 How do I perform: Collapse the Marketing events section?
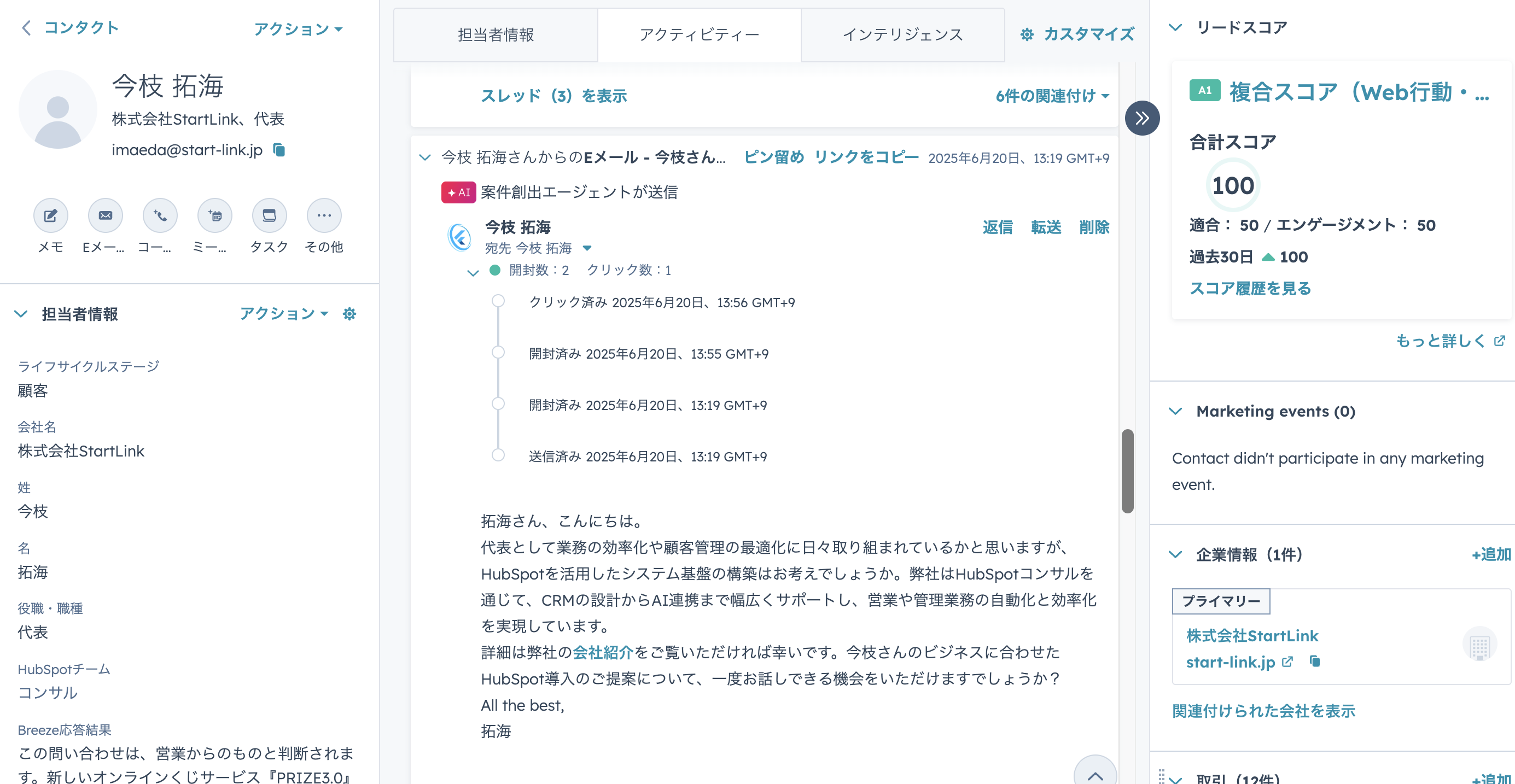pos(1175,411)
